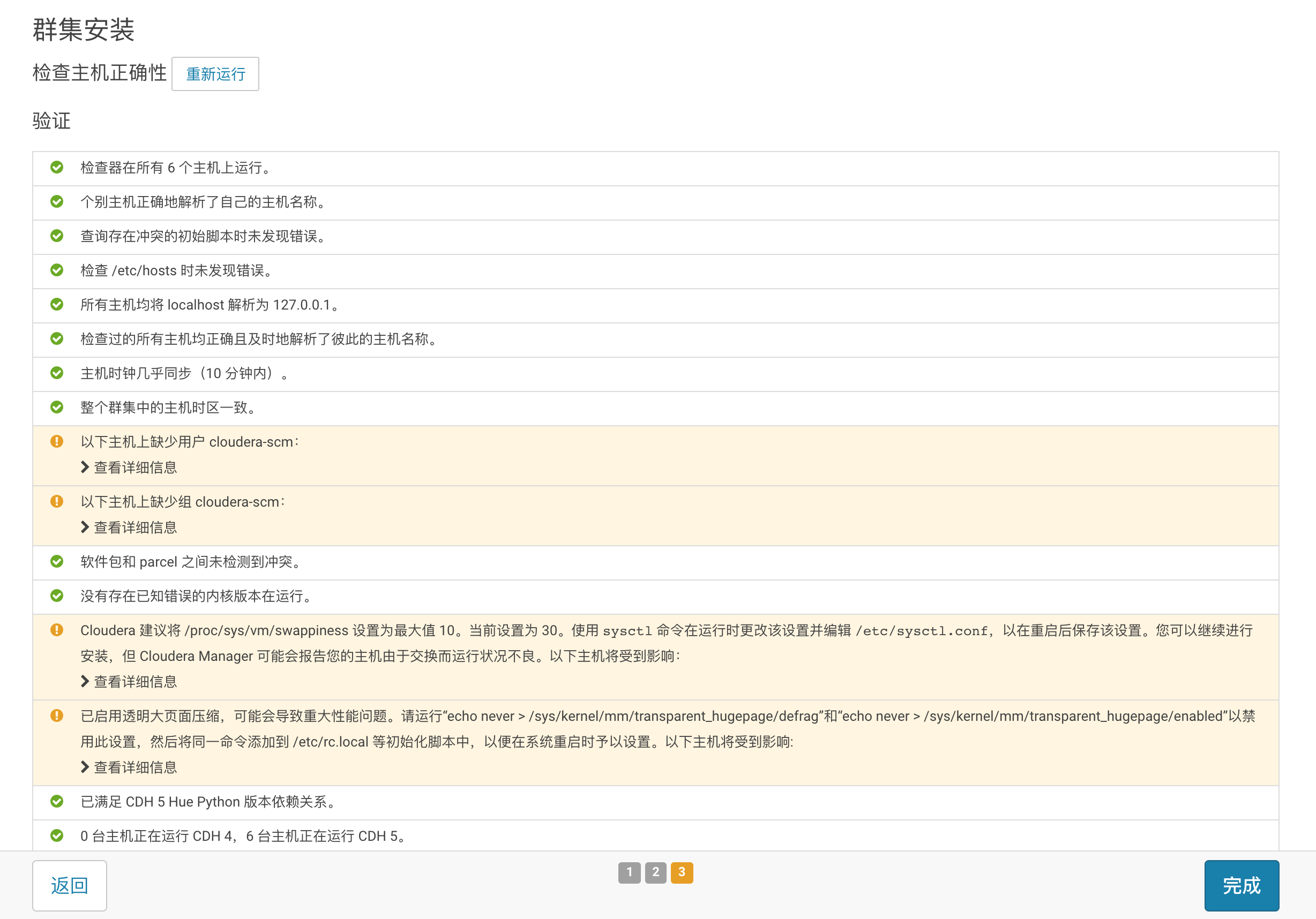Click green check icon for 个别主机正确地解析了自己的主机名称
Viewport: 1316px width, 919px height.
[x=57, y=202]
